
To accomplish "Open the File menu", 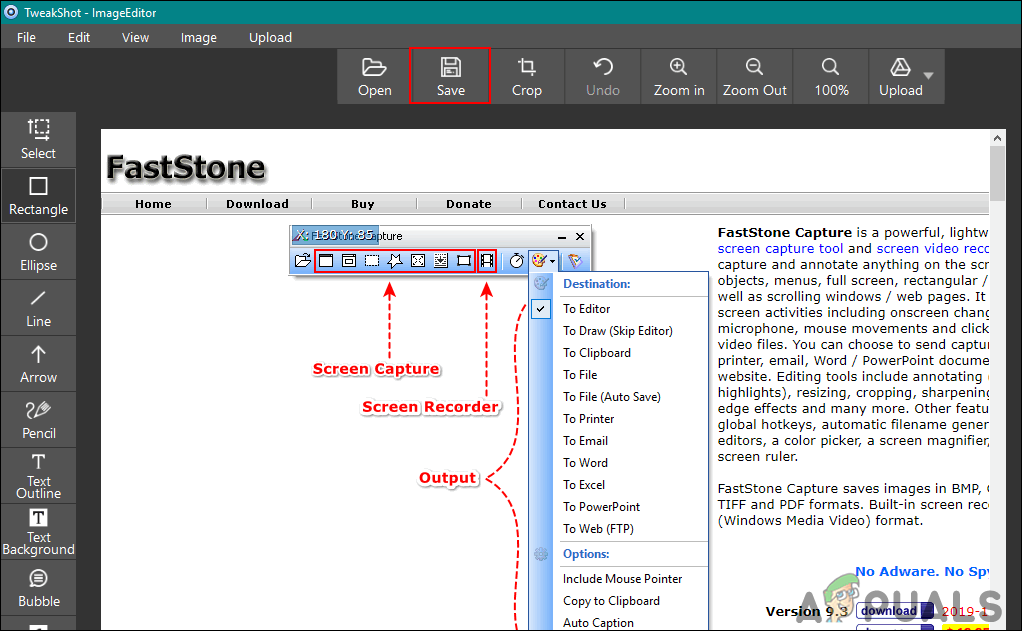I will coord(26,38).
